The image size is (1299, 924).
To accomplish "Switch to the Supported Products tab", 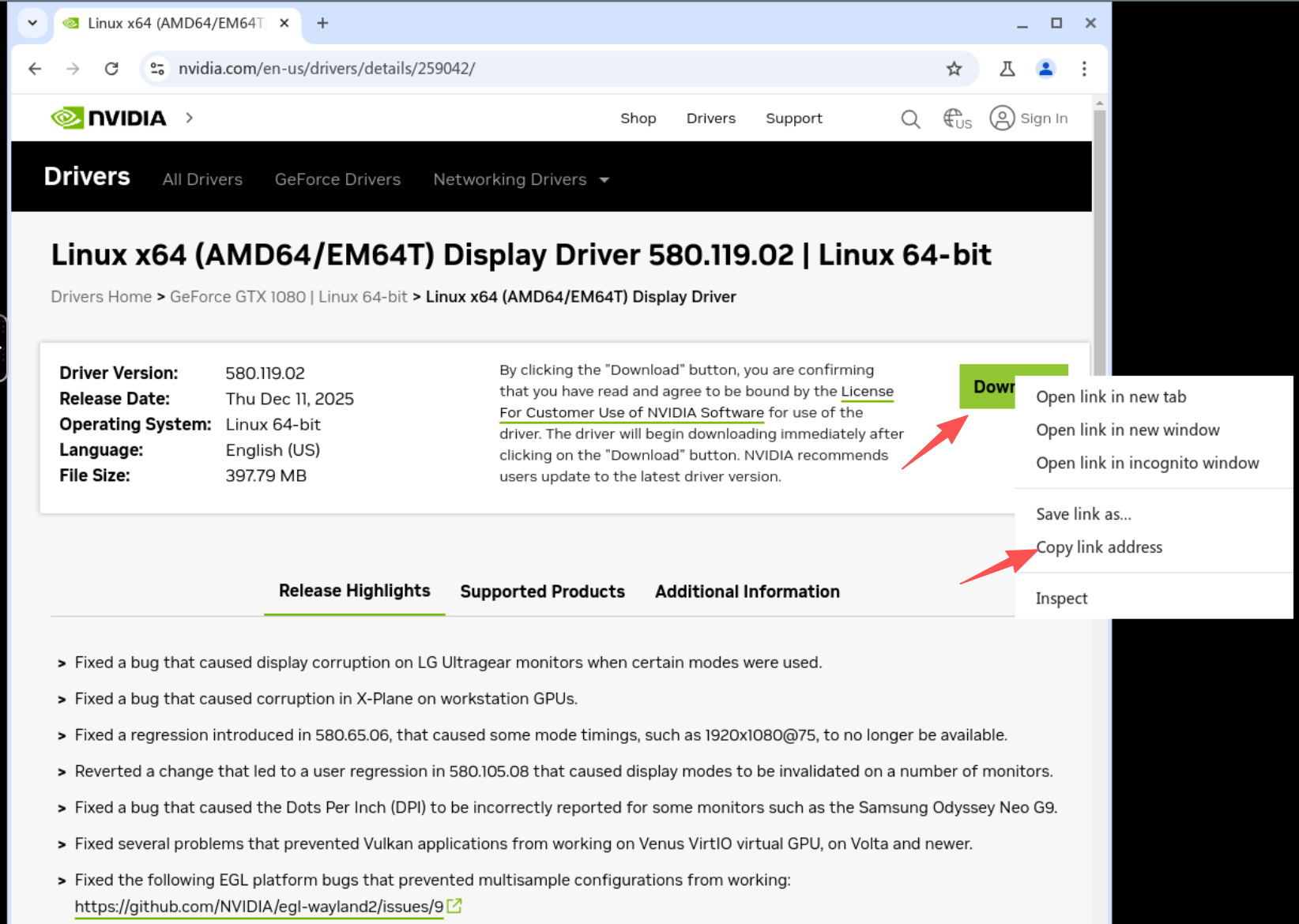I will [542, 592].
